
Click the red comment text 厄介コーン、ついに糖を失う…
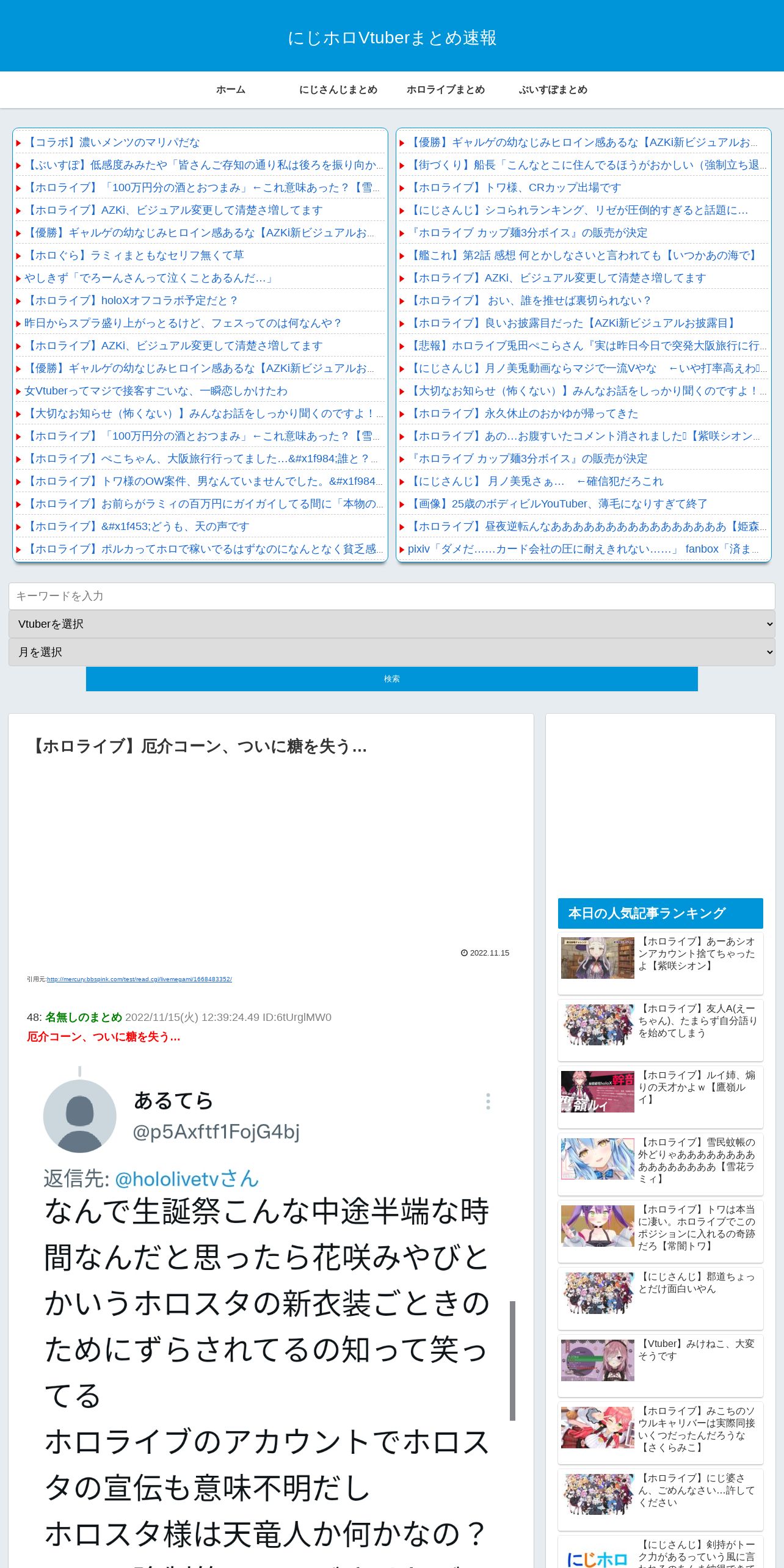pos(103,1037)
